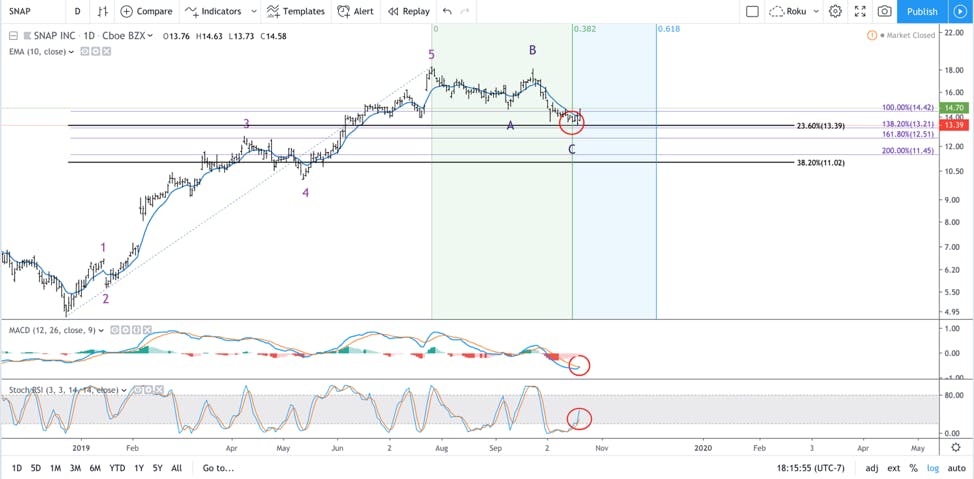This screenshot has height=479, width=974.
Task: Open the Roku layout dropdown
Action: 795,11
